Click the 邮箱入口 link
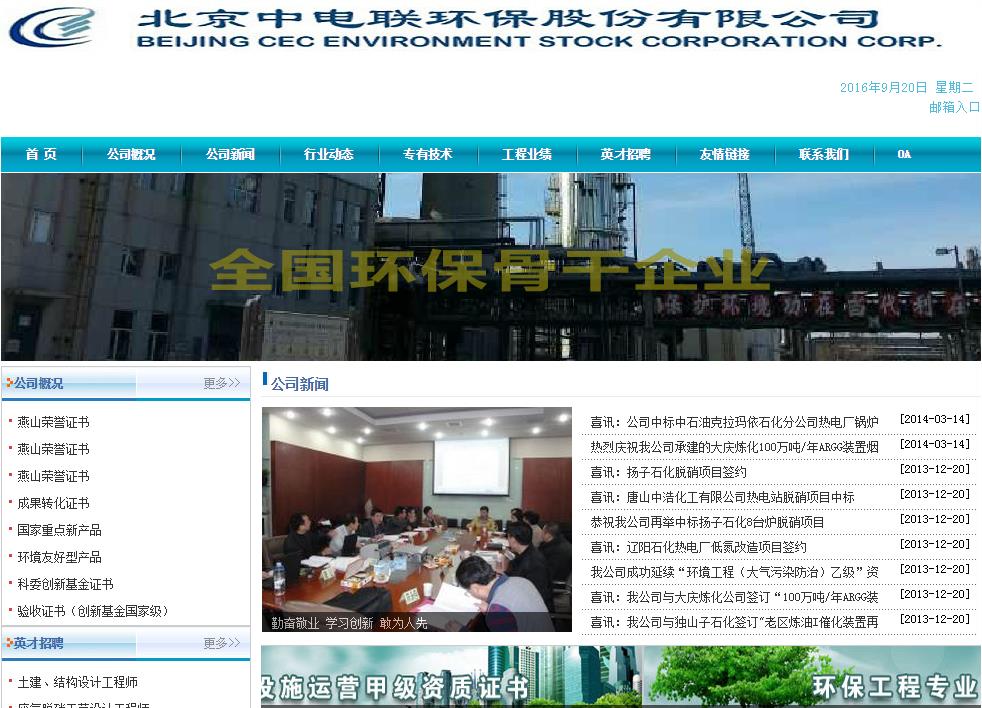 [954, 107]
